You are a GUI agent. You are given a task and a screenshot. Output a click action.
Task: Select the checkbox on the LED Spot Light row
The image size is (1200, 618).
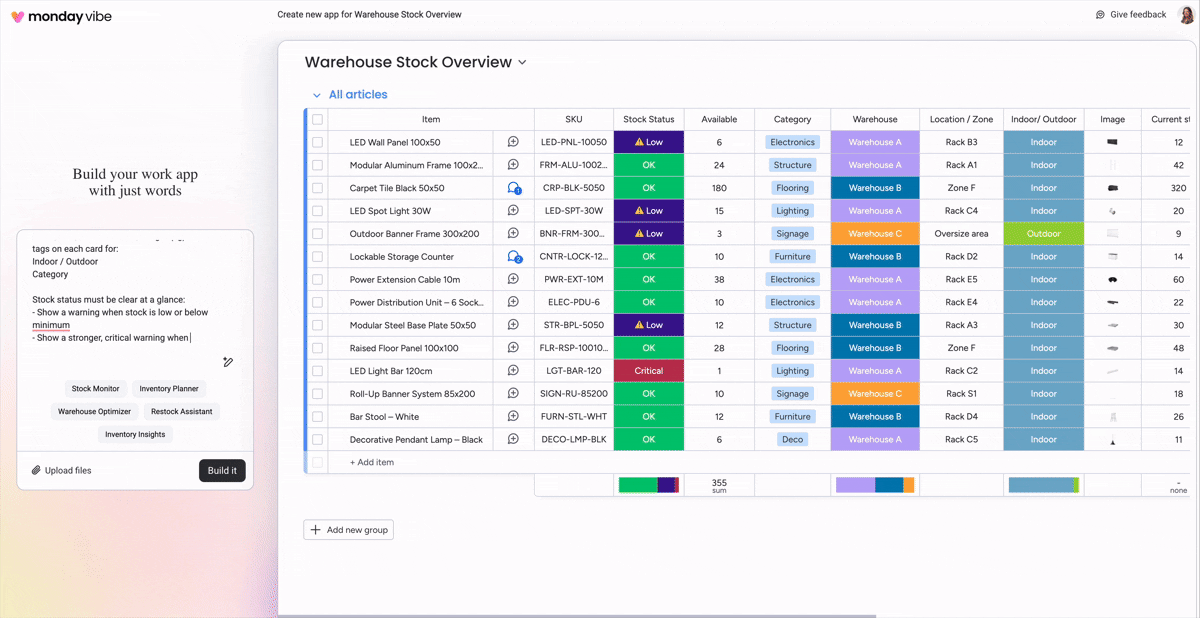coord(316,210)
